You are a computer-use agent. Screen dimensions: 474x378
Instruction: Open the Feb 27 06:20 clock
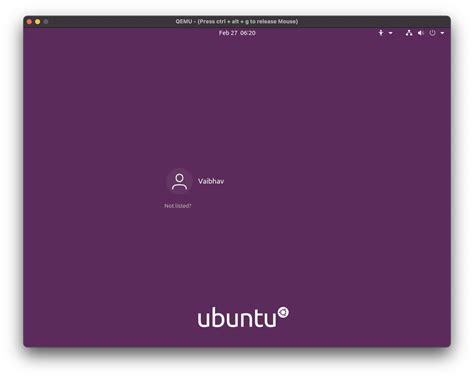click(237, 33)
